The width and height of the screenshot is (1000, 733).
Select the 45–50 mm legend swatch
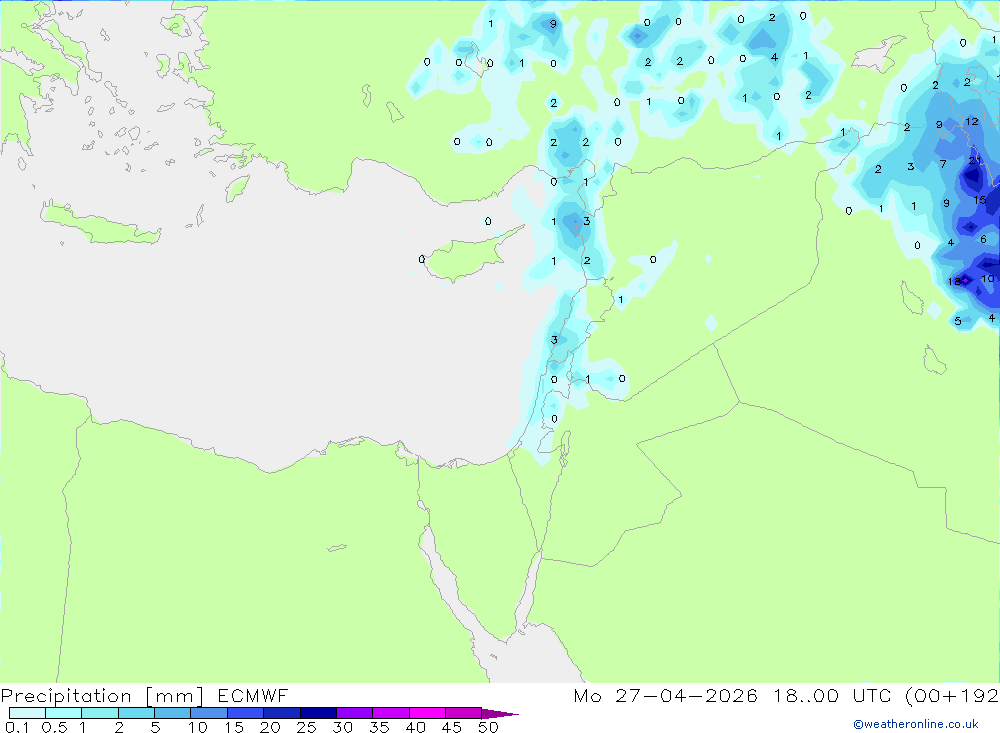pos(464,713)
